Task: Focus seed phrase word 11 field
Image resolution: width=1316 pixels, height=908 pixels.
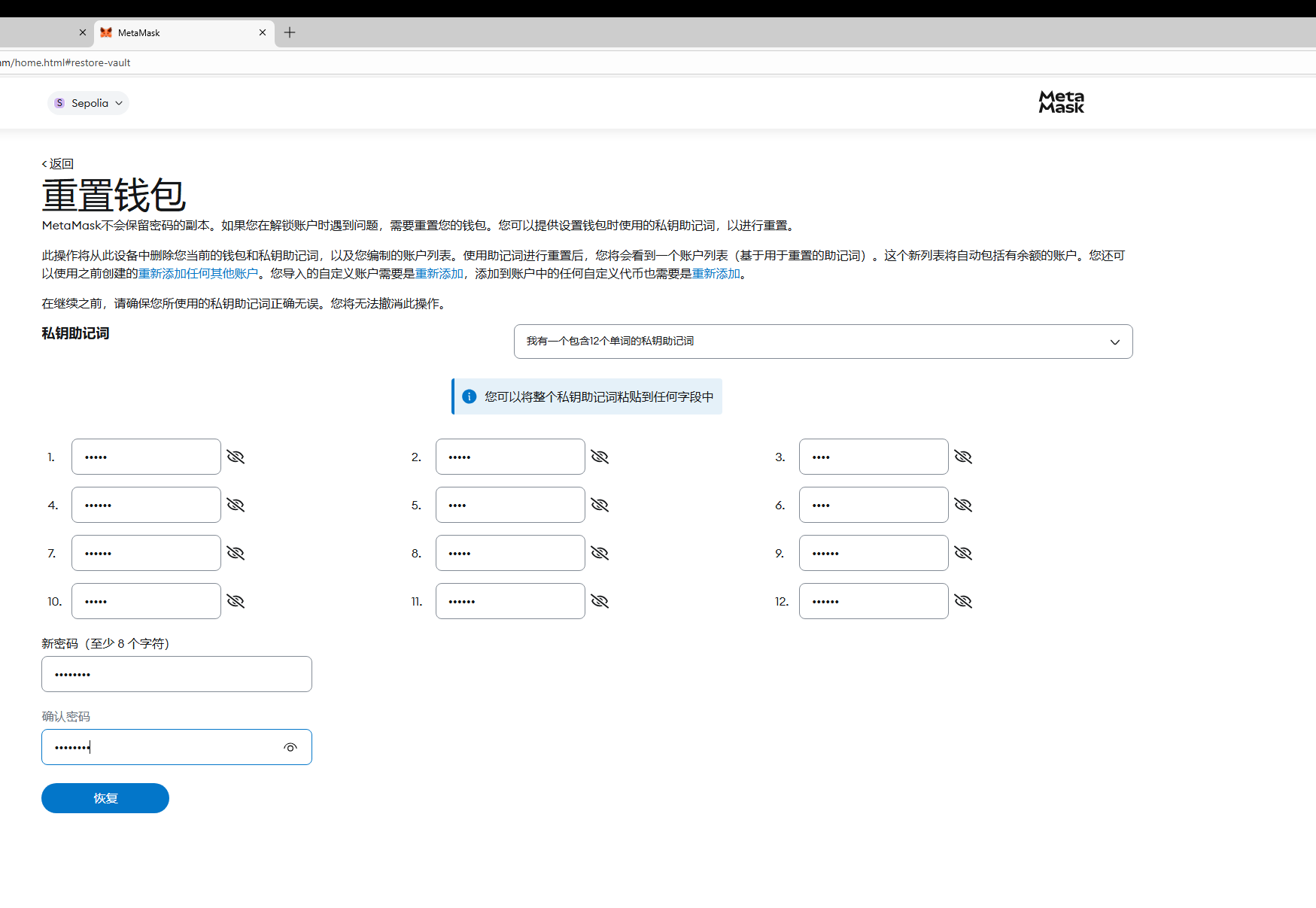Action: pos(510,601)
